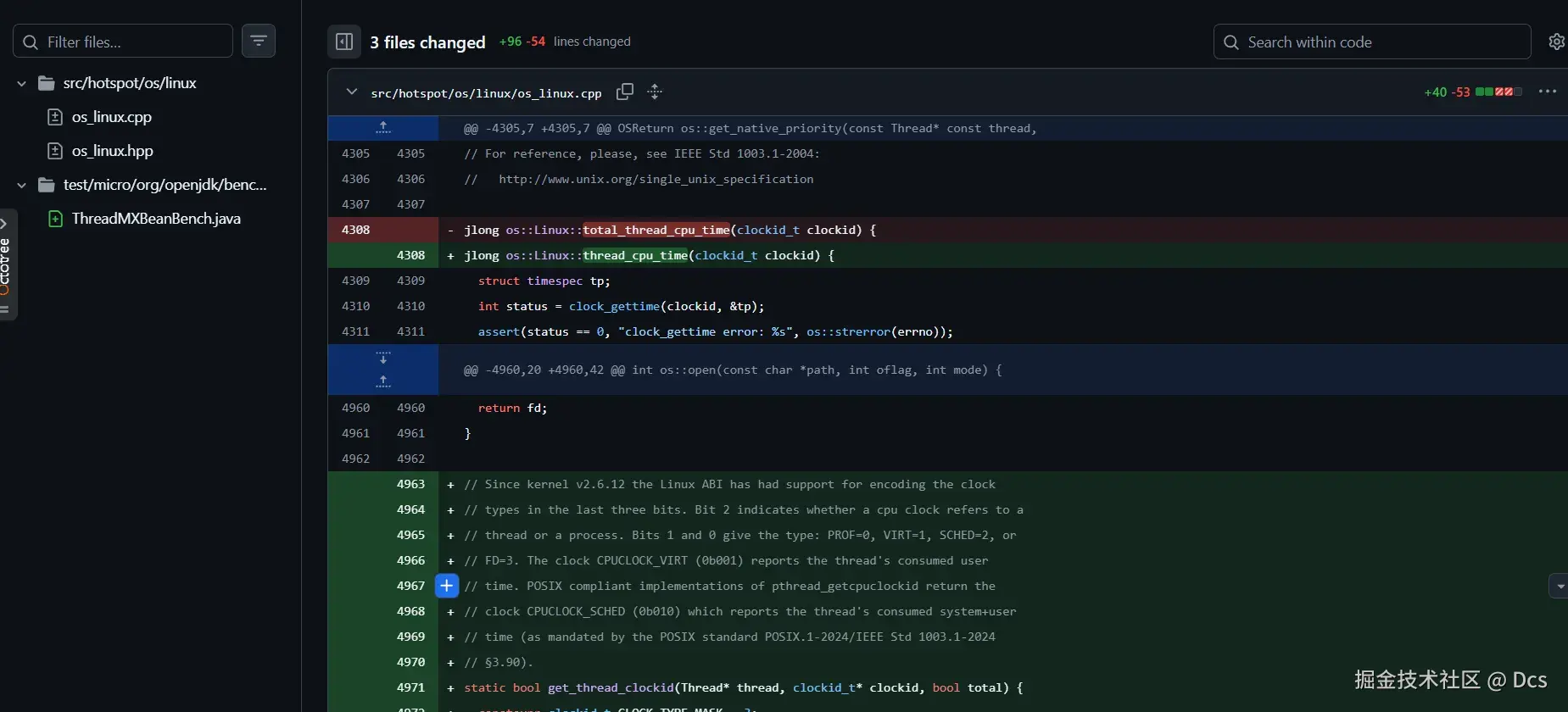This screenshot has width=1568, height=712.
Task: Toggle the file tree sidebar panel
Action: coord(344,42)
